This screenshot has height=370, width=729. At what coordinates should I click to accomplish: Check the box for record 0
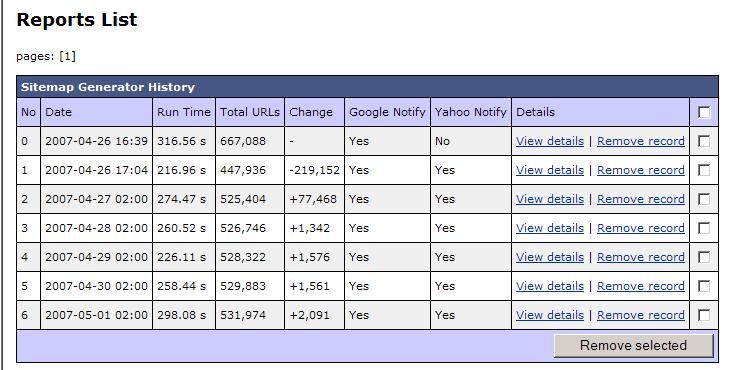point(704,141)
